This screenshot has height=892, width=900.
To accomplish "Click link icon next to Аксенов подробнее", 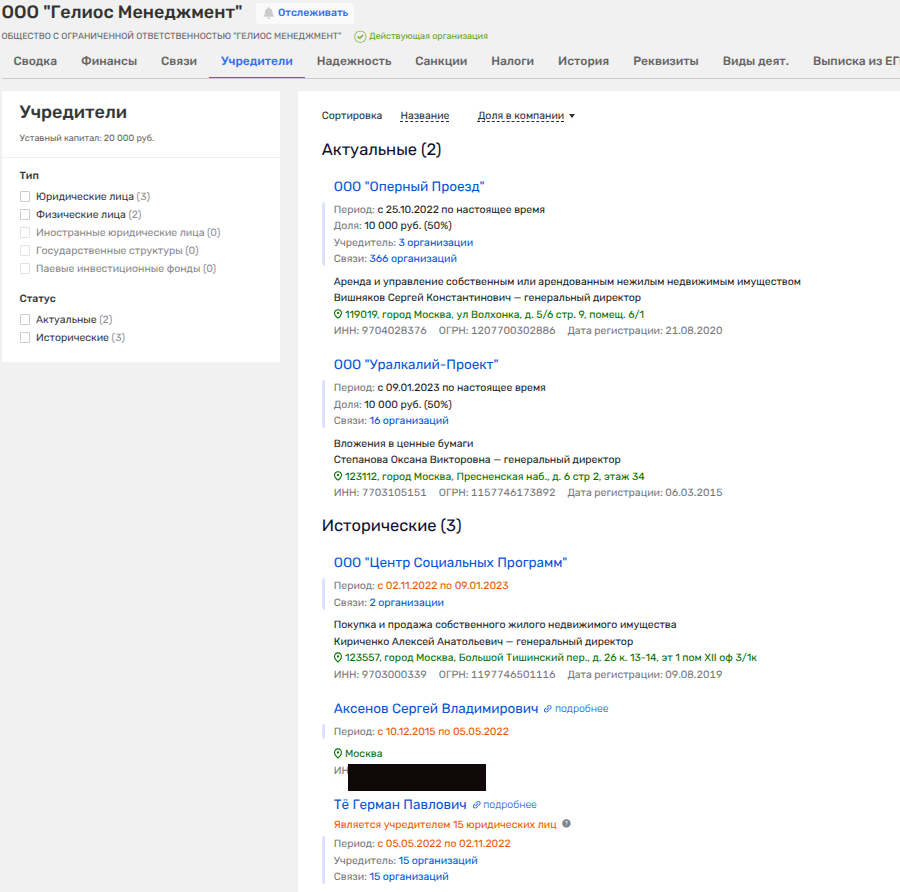I will 547,709.
